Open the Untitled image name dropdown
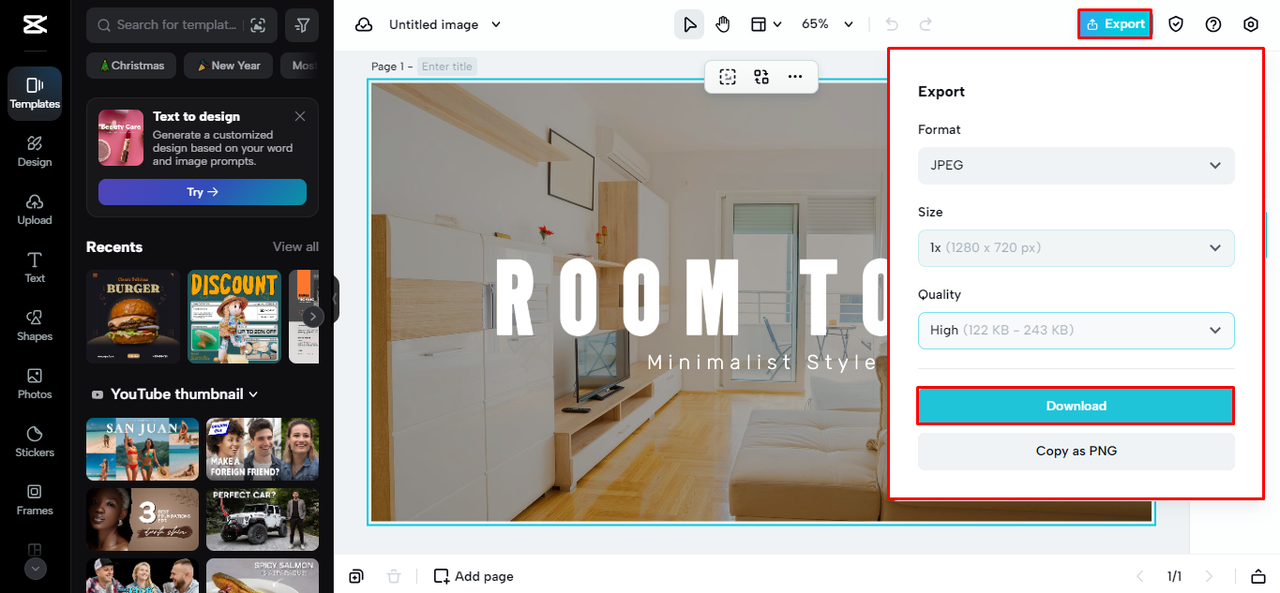Screen dimensions: 1280x593 pyautogui.click(x=445, y=25)
